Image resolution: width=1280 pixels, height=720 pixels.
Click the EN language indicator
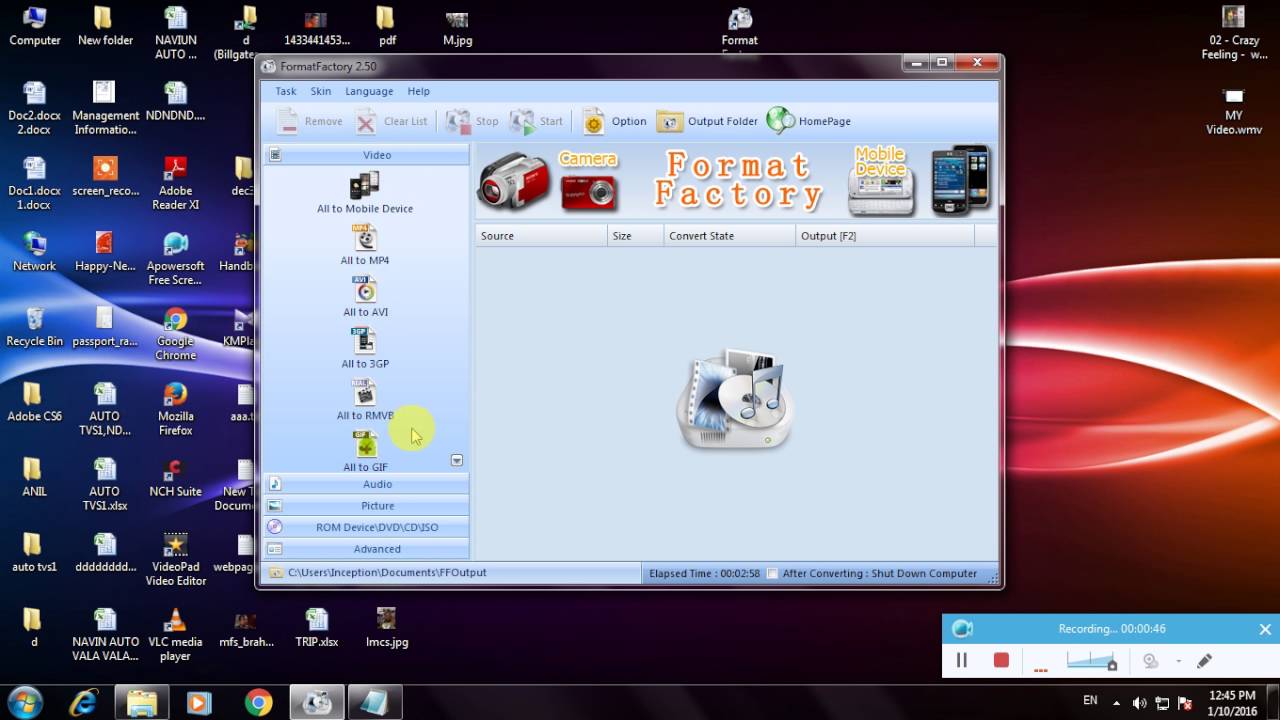[1090, 701]
